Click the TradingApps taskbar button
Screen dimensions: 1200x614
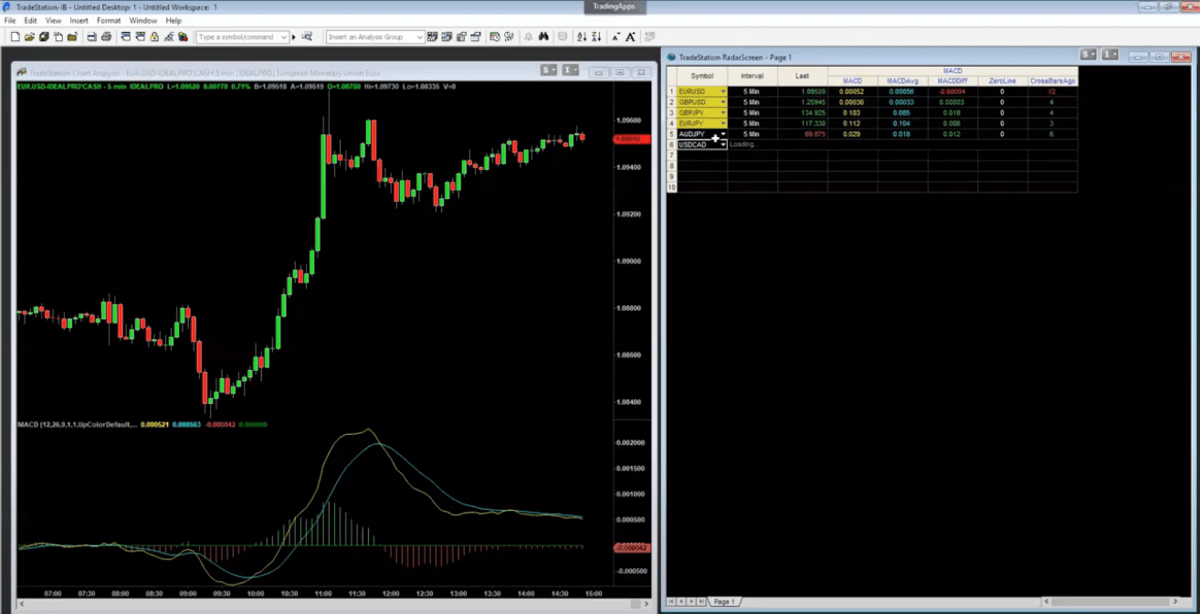tap(613, 6)
